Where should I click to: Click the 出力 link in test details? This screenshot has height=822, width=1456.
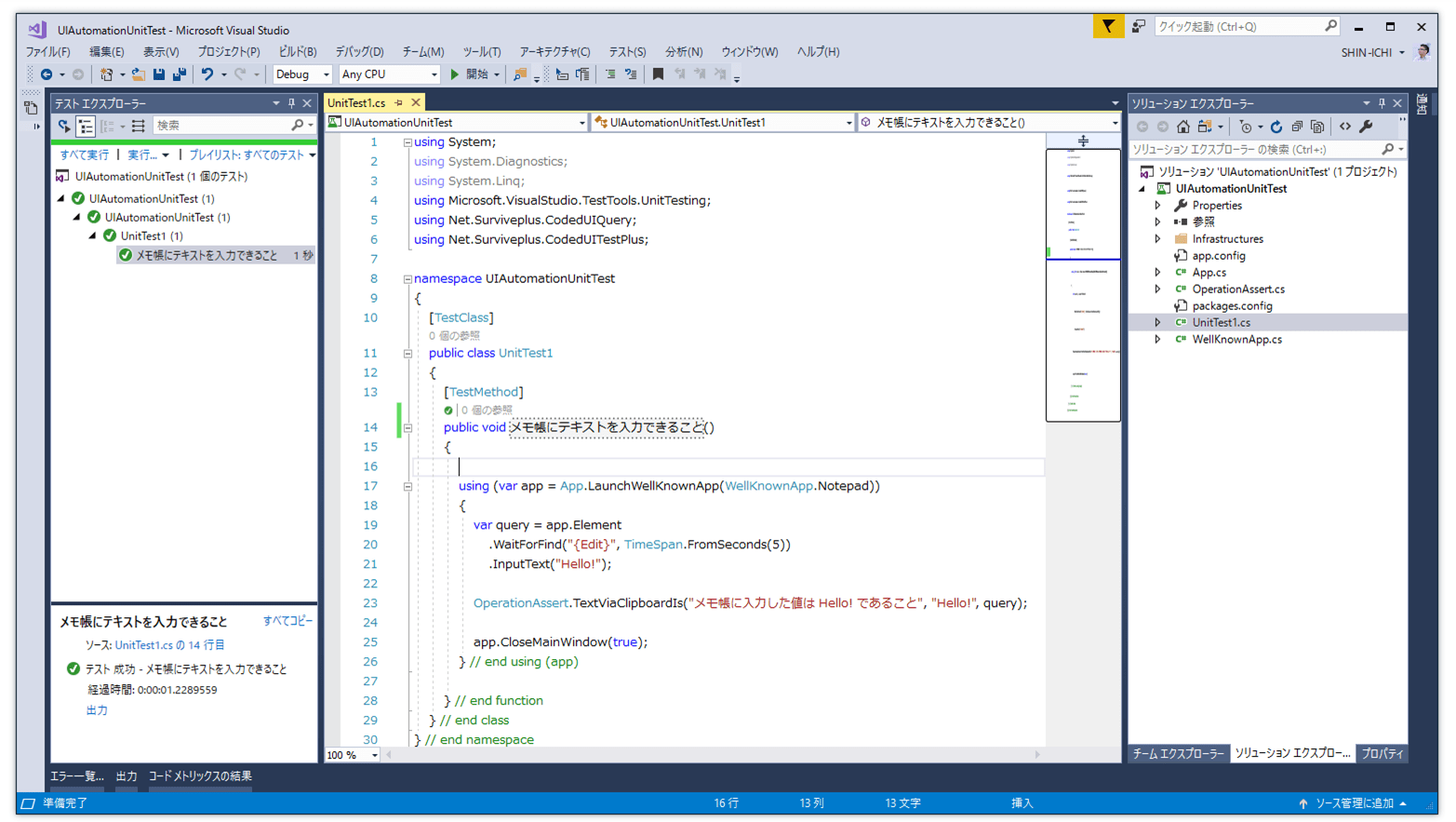coord(97,710)
